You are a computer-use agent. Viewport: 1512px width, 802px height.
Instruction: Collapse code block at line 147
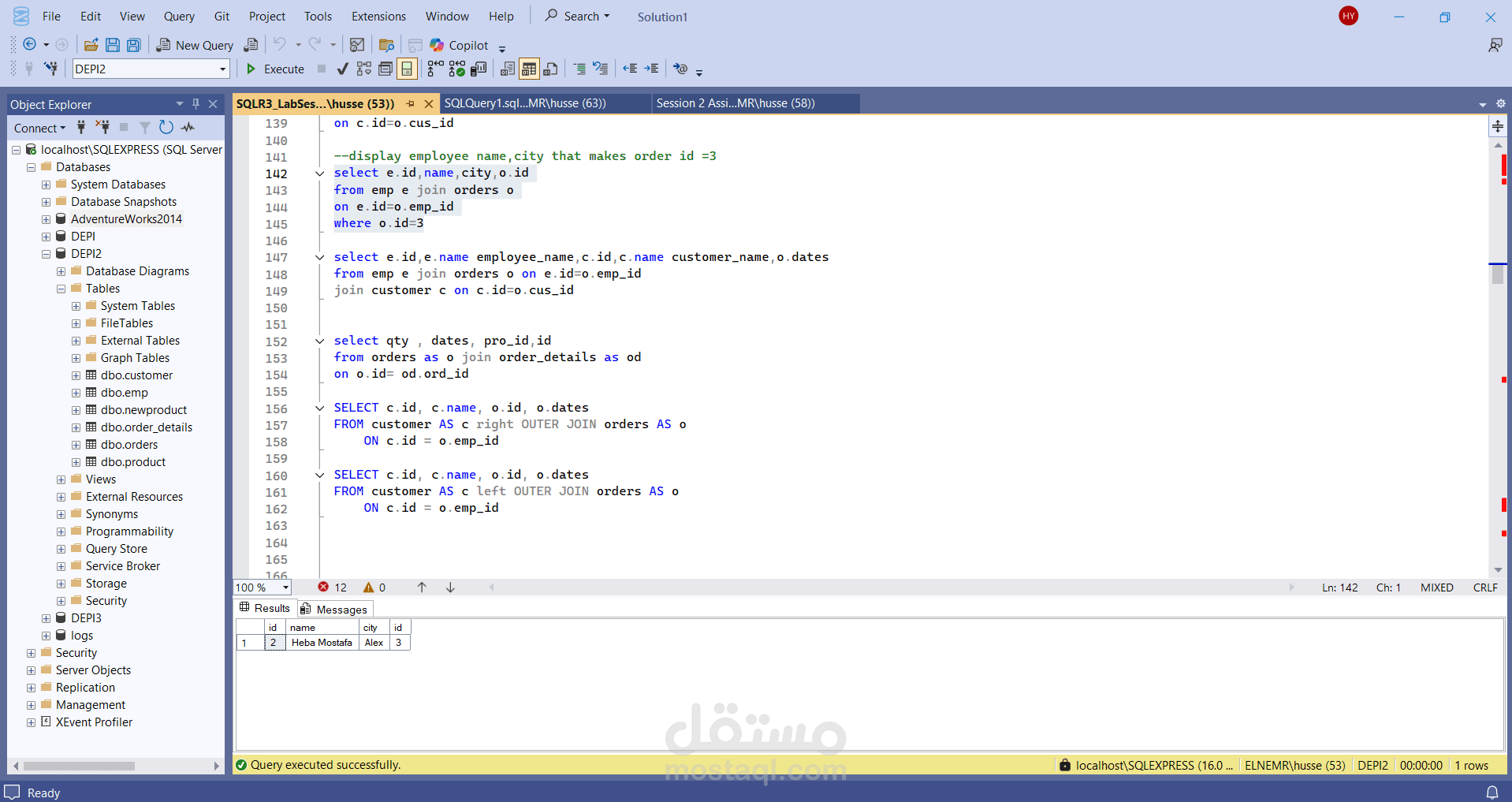click(319, 257)
